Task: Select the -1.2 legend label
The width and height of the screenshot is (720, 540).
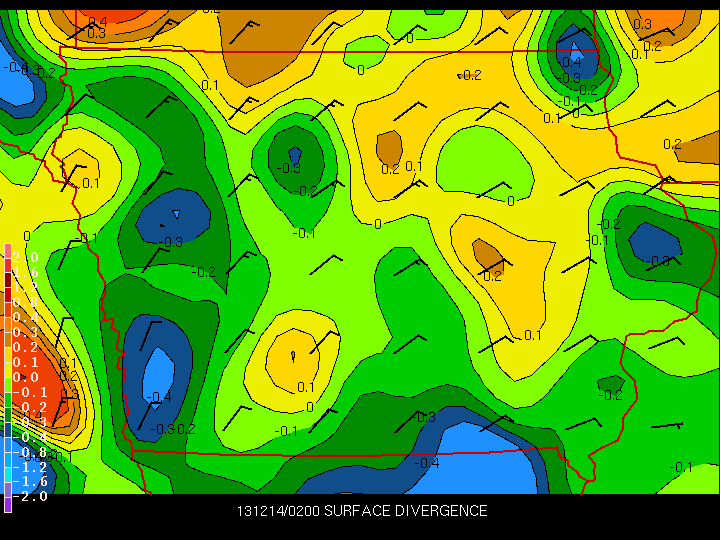Action: pyautogui.click(x=32, y=466)
